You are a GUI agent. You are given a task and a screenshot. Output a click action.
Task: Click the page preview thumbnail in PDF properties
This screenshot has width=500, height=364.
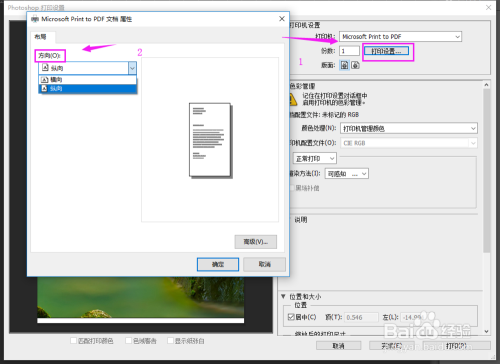[210, 140]
